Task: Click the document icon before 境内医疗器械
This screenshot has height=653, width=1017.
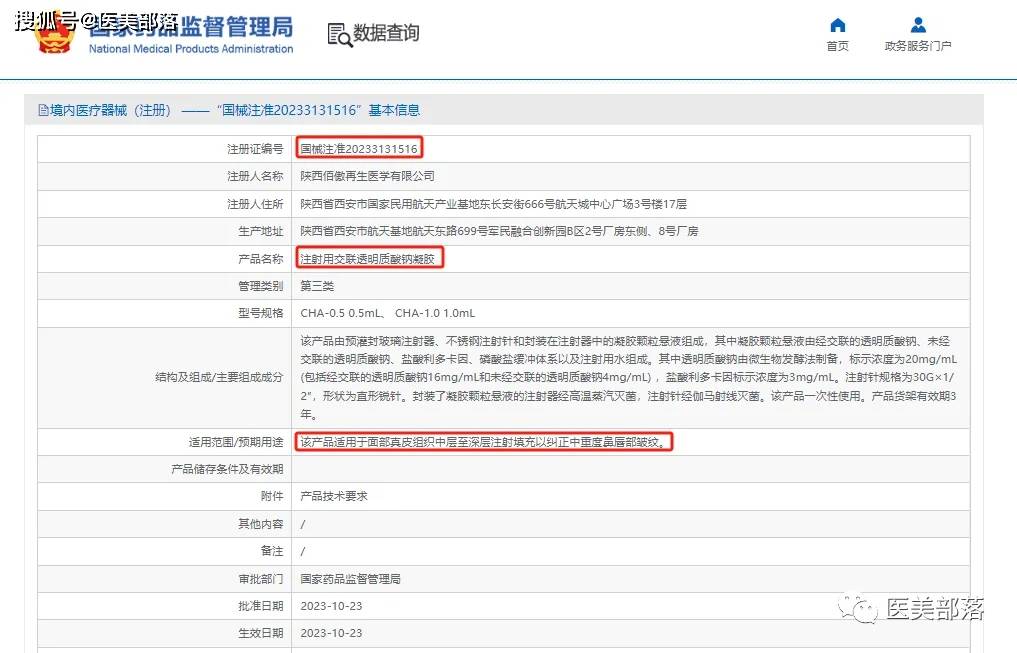Action: (43, 110)
